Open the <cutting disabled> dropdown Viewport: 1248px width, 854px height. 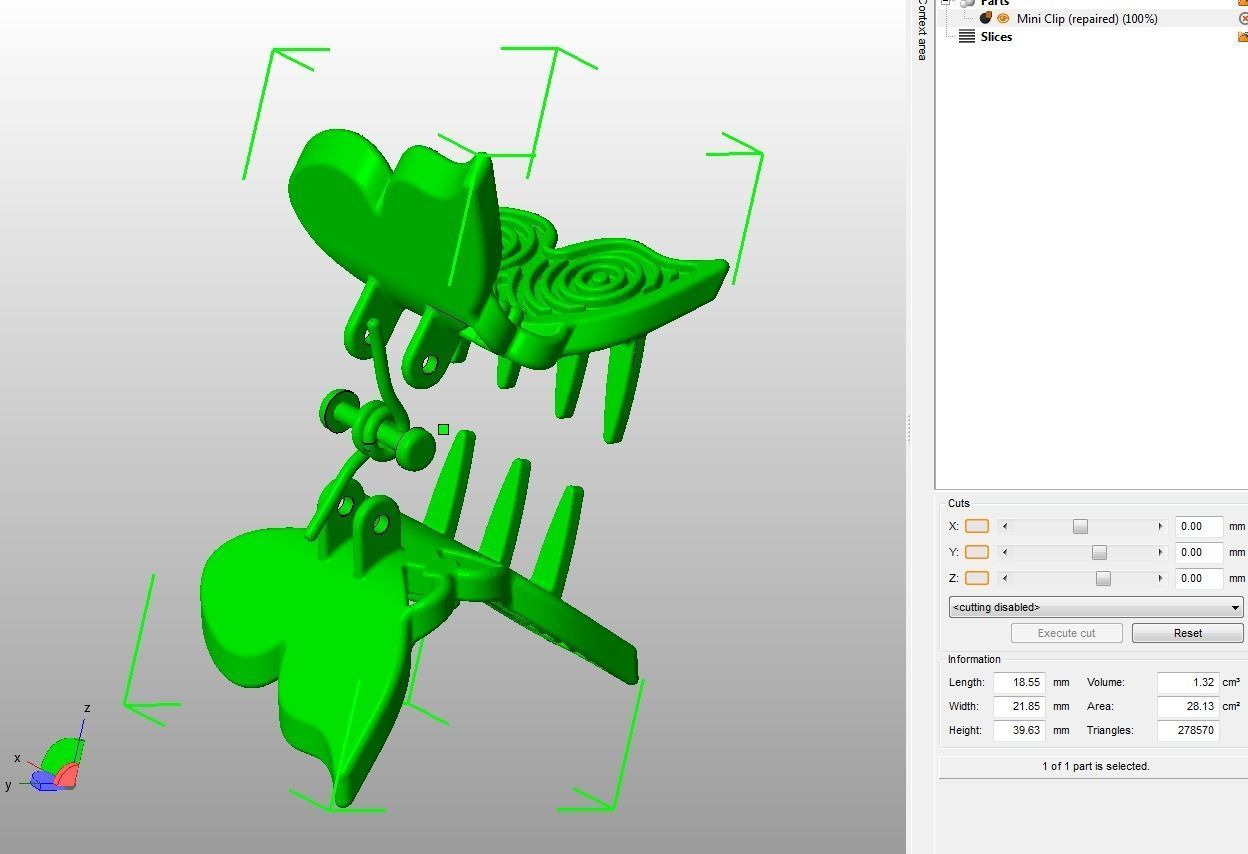(x=1096, y=607)
